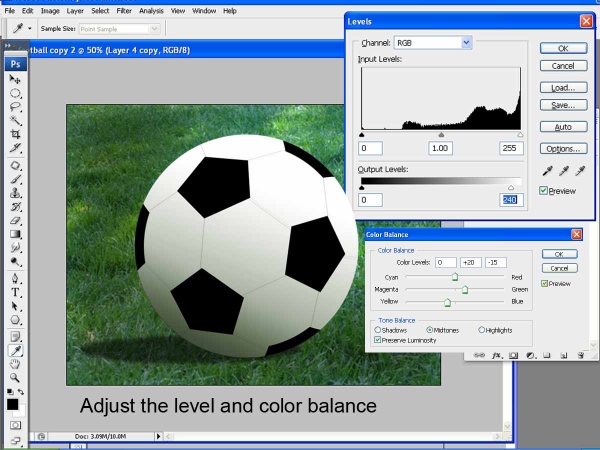Click the add layer mask icon
The width and height of the screenshot is (600, 450).
pos(514,355)
